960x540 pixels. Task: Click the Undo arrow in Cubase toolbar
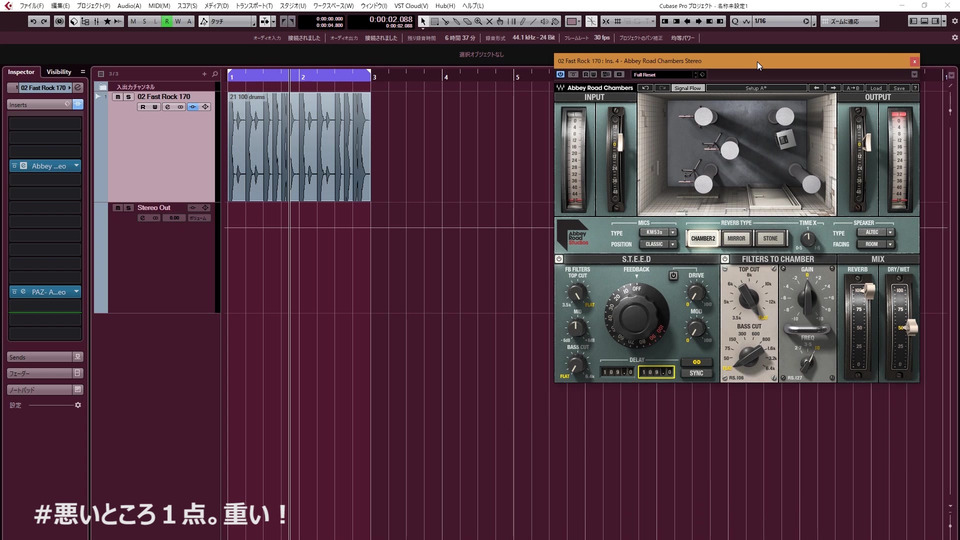[33, 21]
